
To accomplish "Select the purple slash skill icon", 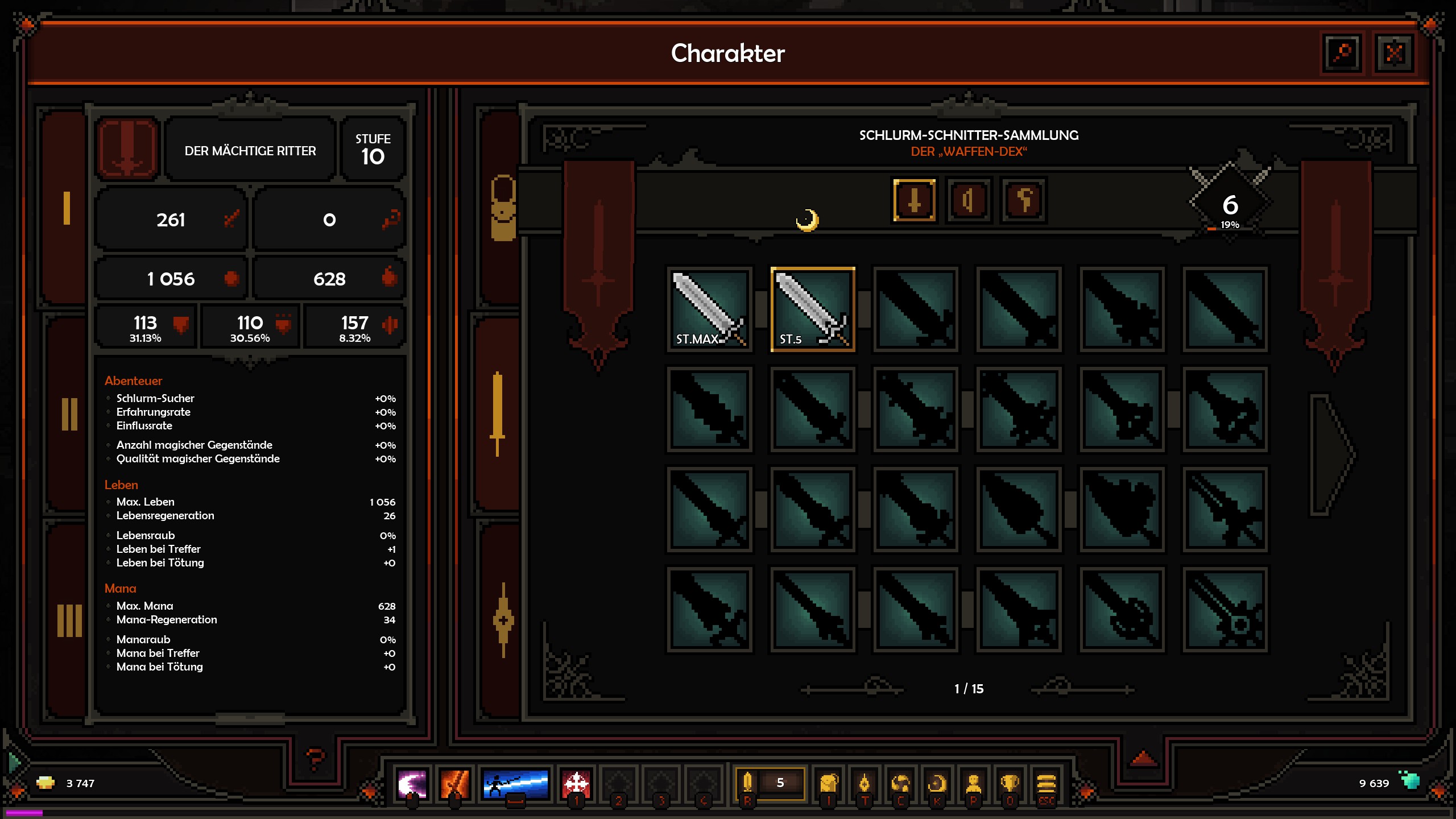I will click(412, 784).
